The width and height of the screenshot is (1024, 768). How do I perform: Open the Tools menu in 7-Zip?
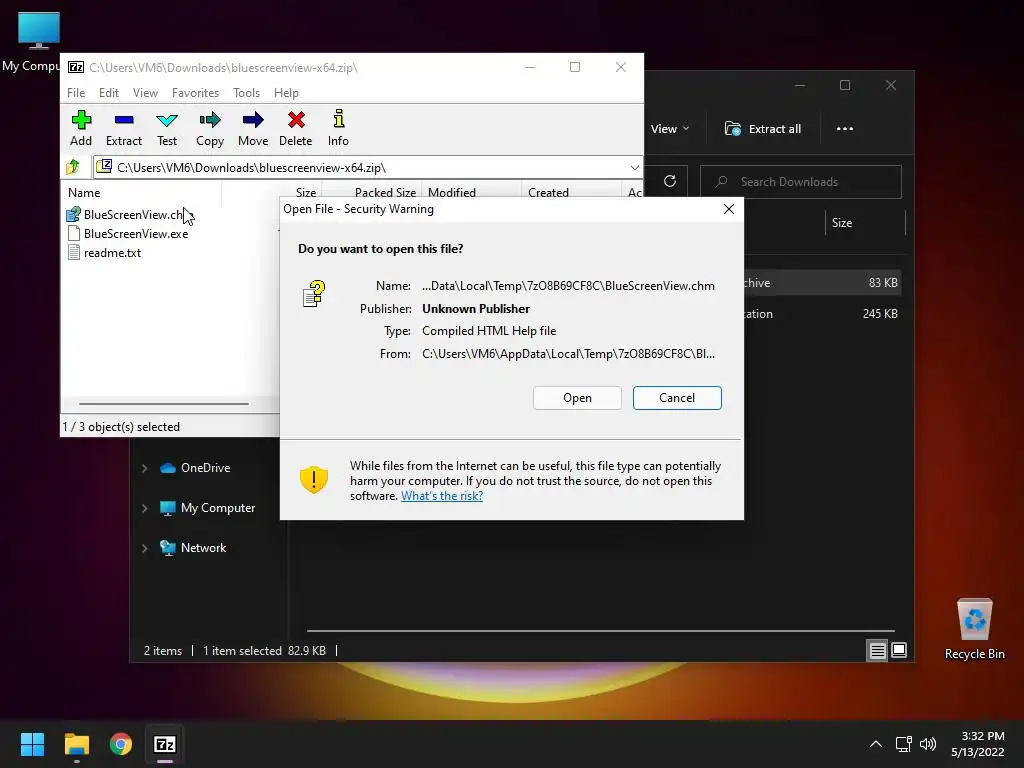[x=246, y=93]
